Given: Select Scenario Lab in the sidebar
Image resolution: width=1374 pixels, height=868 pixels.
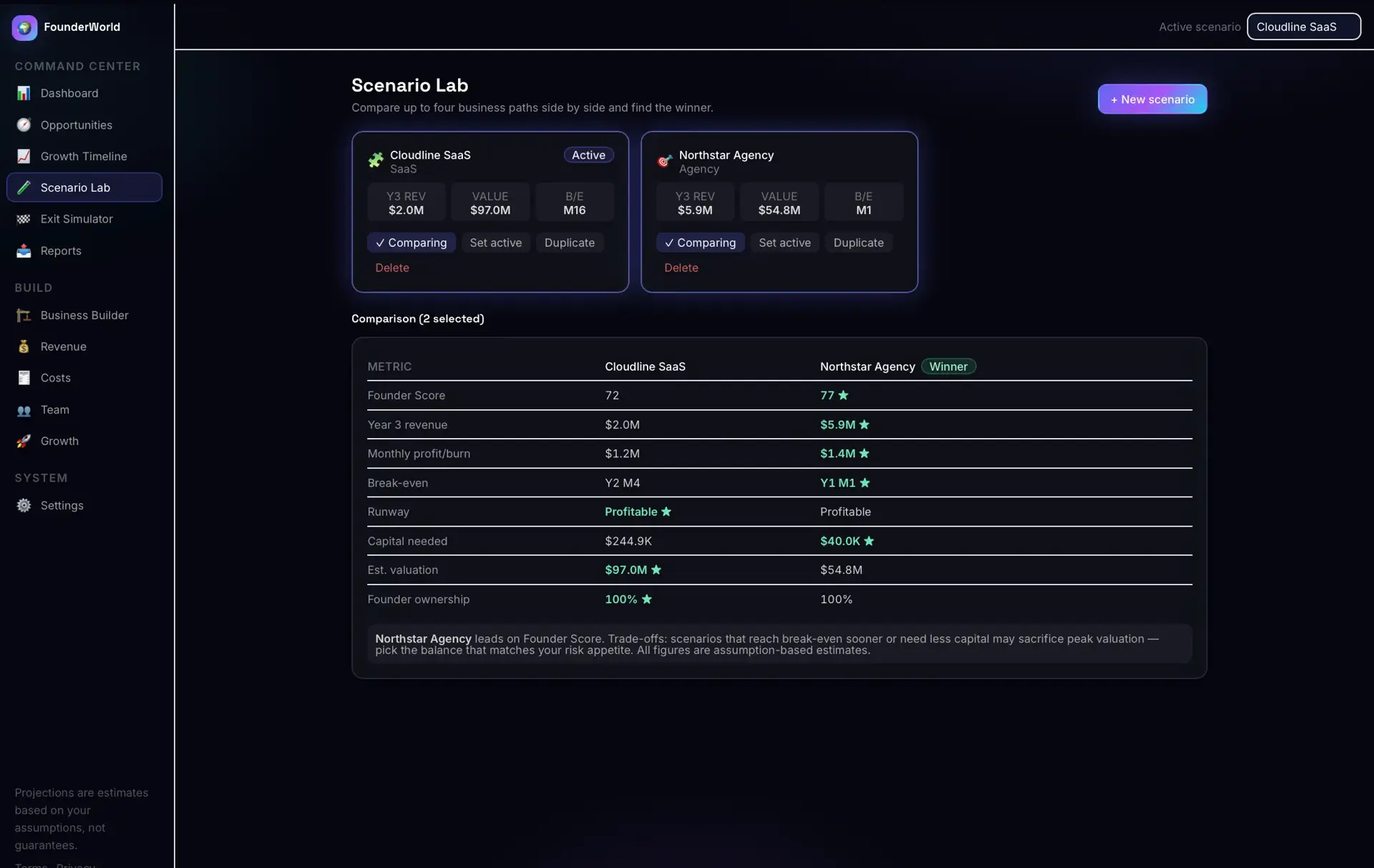Looking at the screenshot, I should [84, 187].
